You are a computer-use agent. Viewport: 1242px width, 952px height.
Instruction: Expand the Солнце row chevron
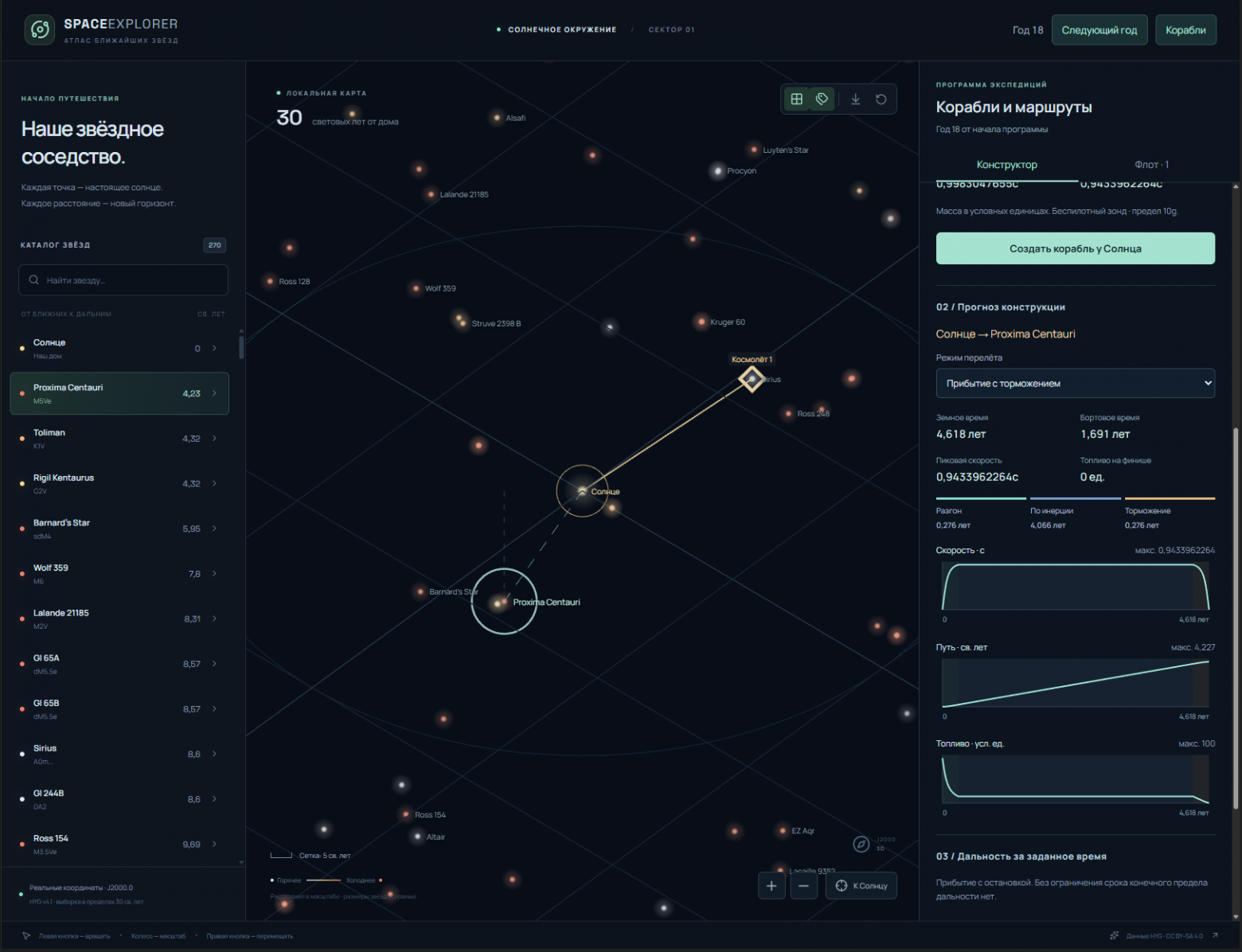click(x=214, y=348)
